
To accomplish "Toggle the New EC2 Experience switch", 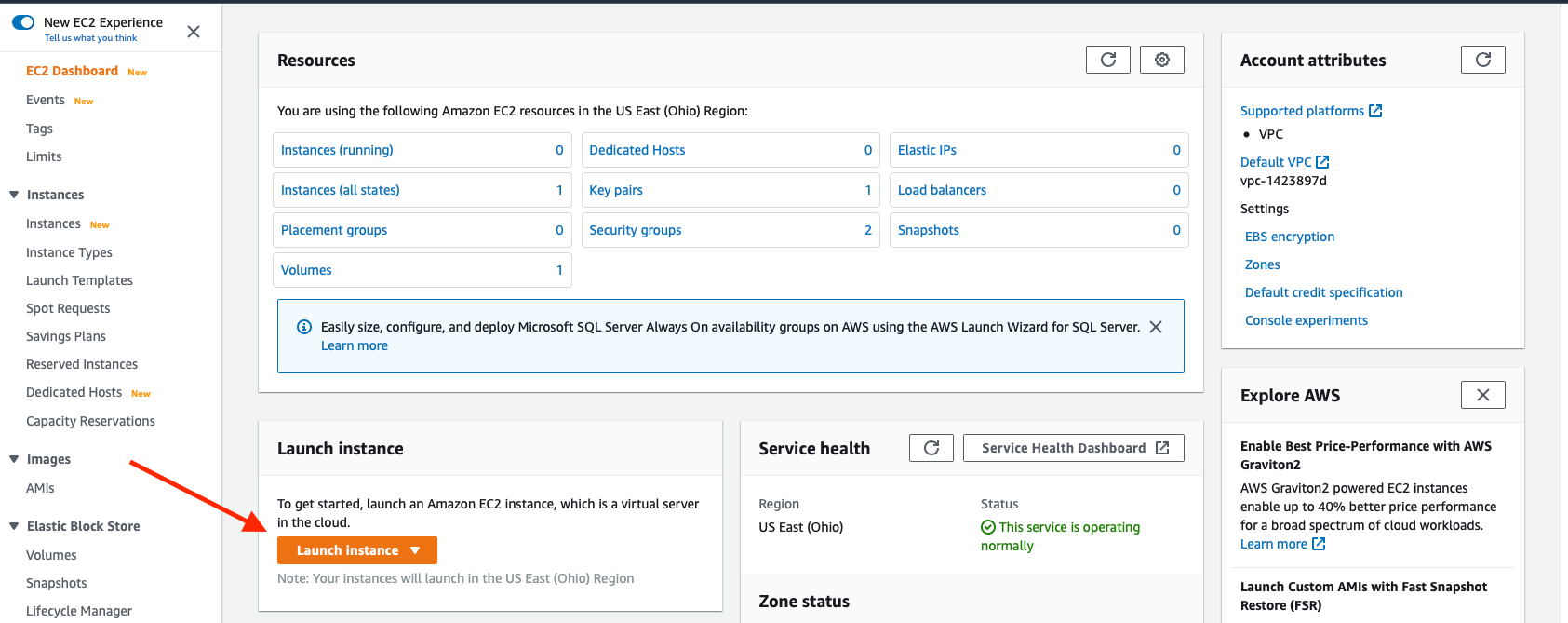I will pyautogui.click(x=23, y=22).
